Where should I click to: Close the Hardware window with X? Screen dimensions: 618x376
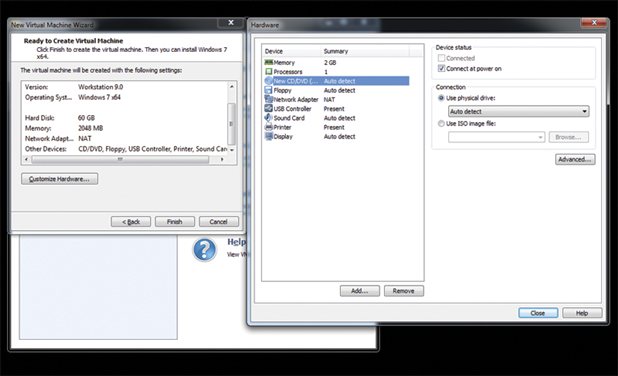(594, 23)
